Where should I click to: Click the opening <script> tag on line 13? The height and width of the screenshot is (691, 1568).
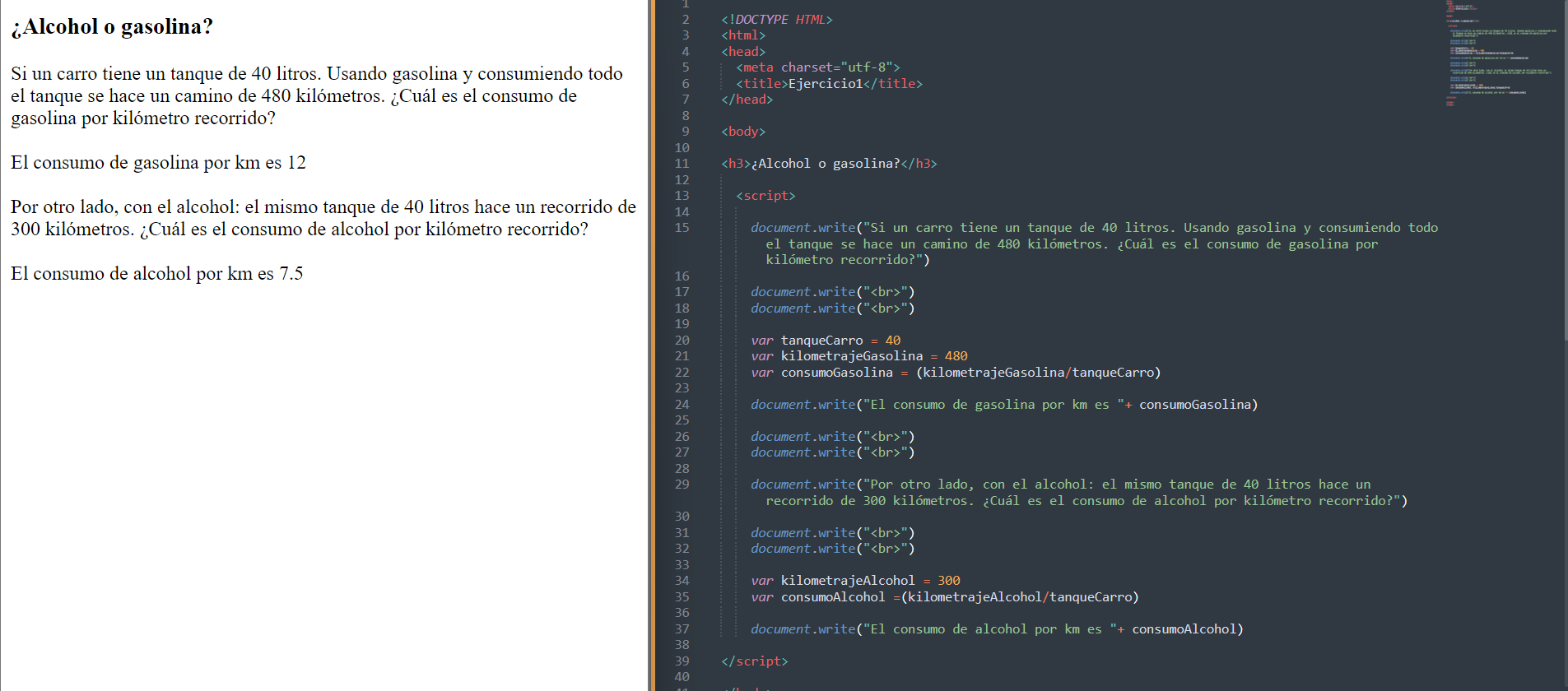pos(765,196)
